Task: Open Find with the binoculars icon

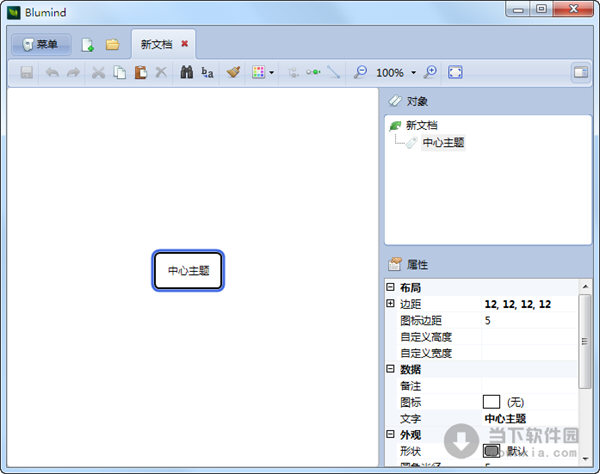Action: pyautogui.click(x=187, y=72)
